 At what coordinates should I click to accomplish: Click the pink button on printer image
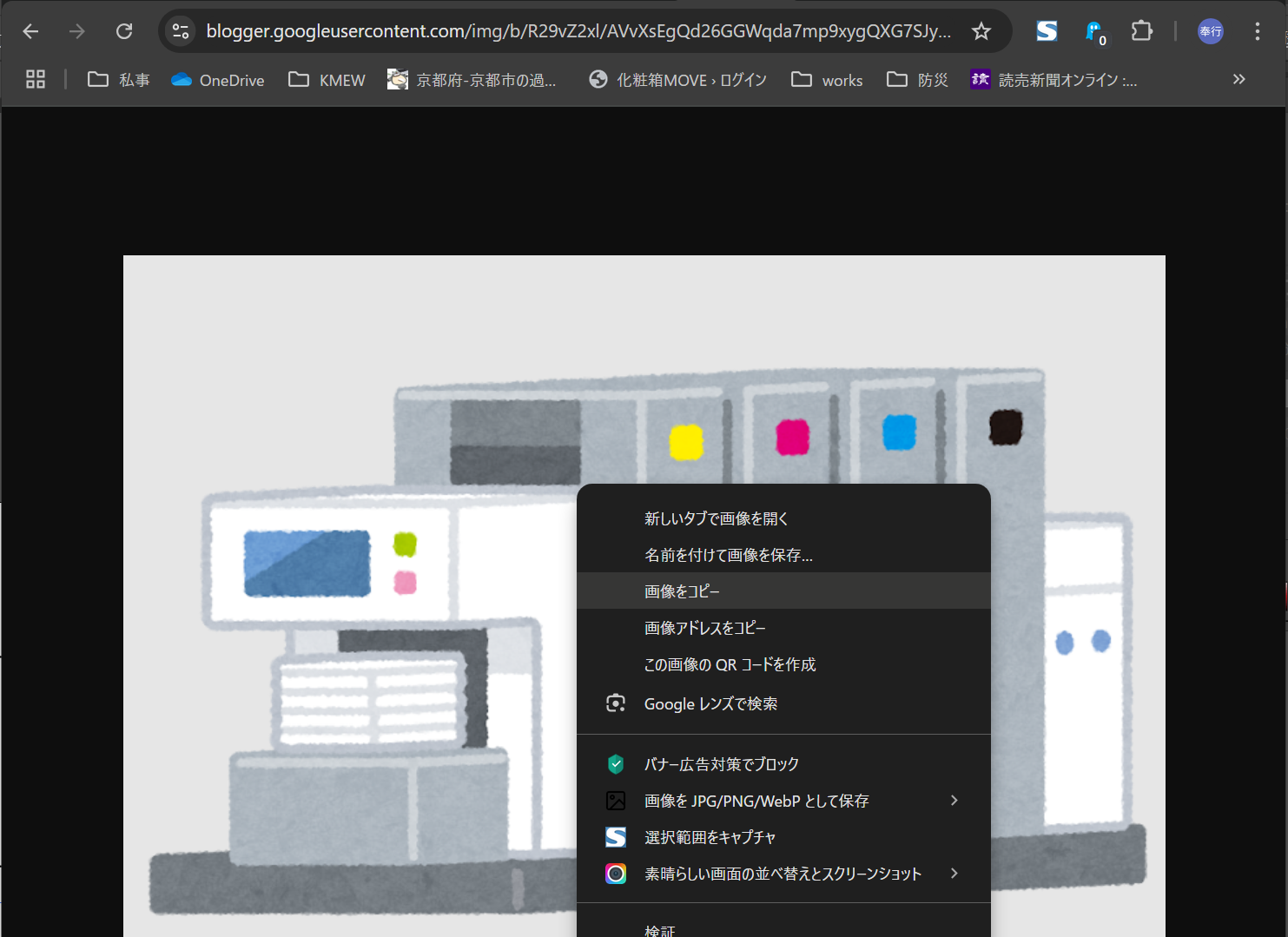coord(405,582)
